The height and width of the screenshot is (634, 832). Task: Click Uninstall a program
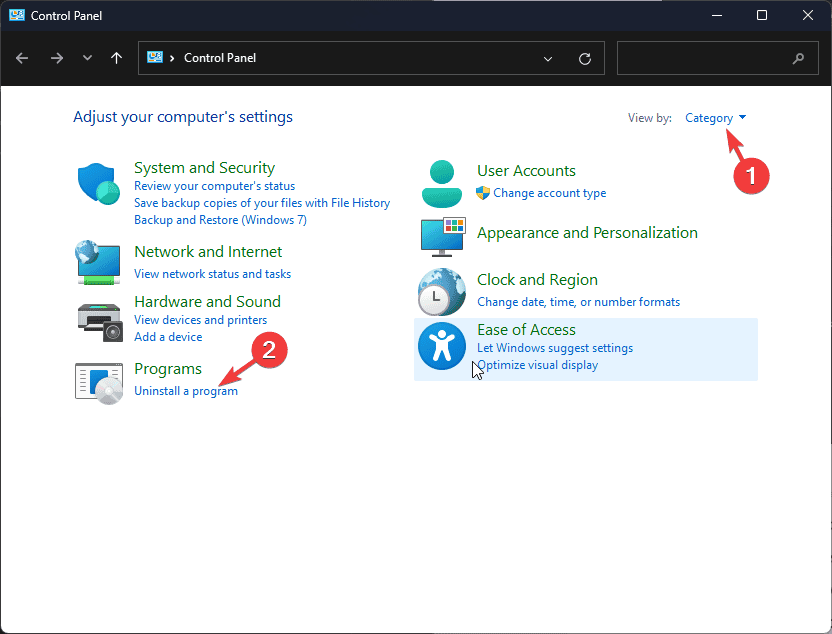point(186,391)
